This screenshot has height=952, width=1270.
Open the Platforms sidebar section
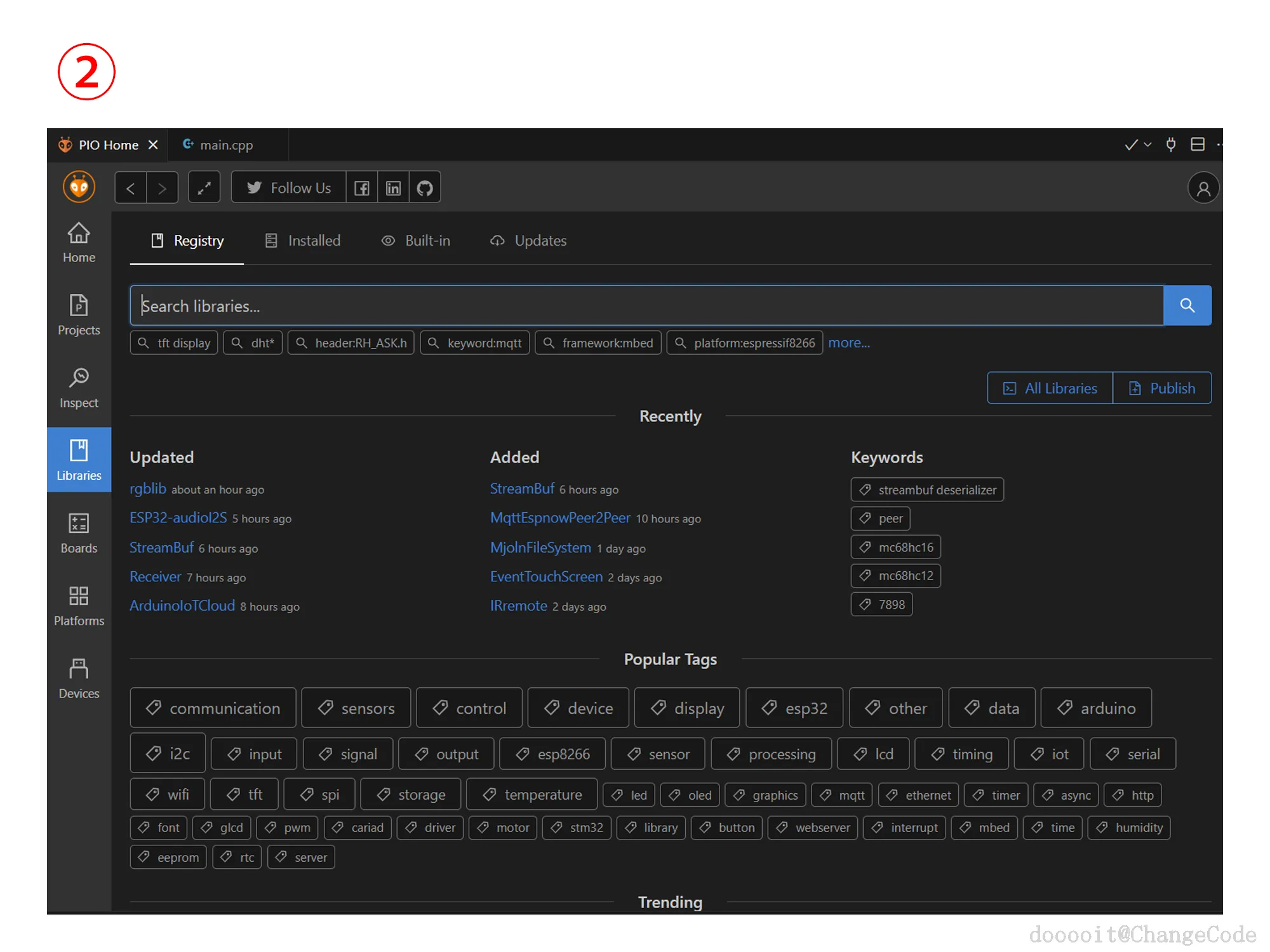79,605
